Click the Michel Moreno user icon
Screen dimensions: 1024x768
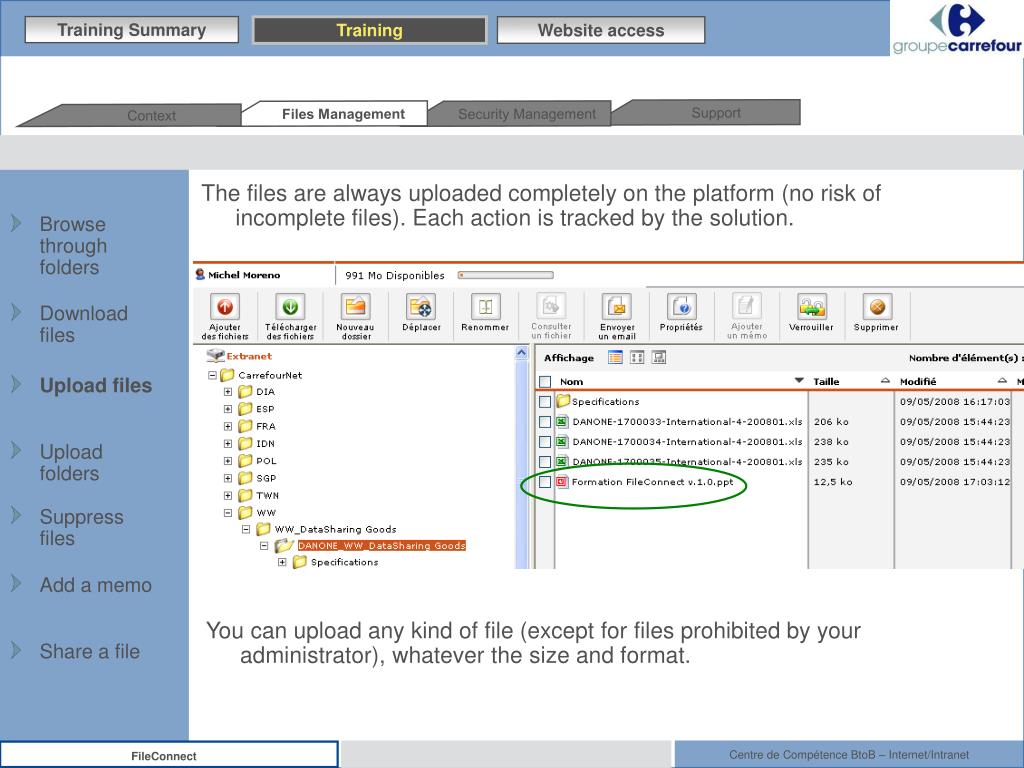pyautogui.click(x=200, y=274)
